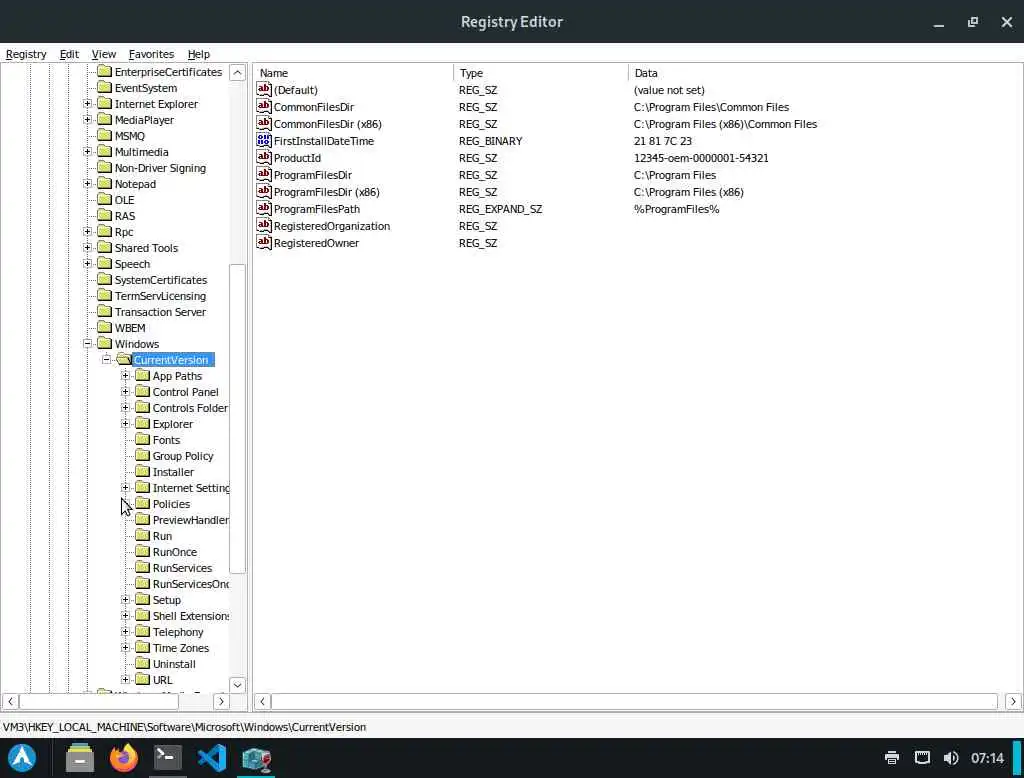
Task: Select the Group Policy key
Action: click(x=183, y=456)
